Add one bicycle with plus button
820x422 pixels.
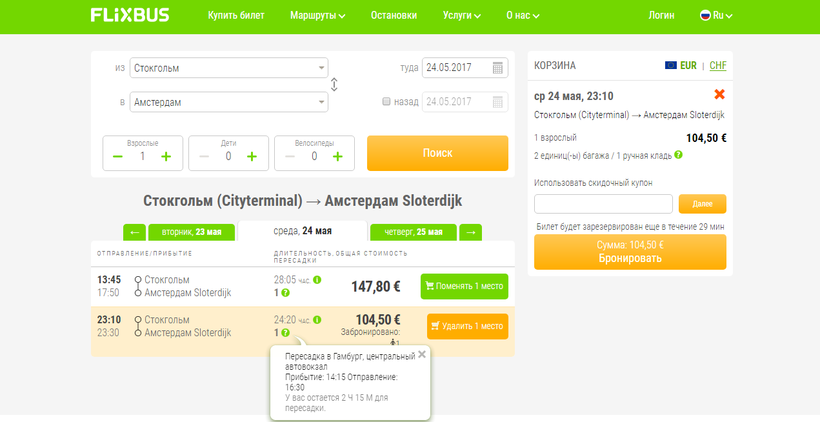(338, 156)
